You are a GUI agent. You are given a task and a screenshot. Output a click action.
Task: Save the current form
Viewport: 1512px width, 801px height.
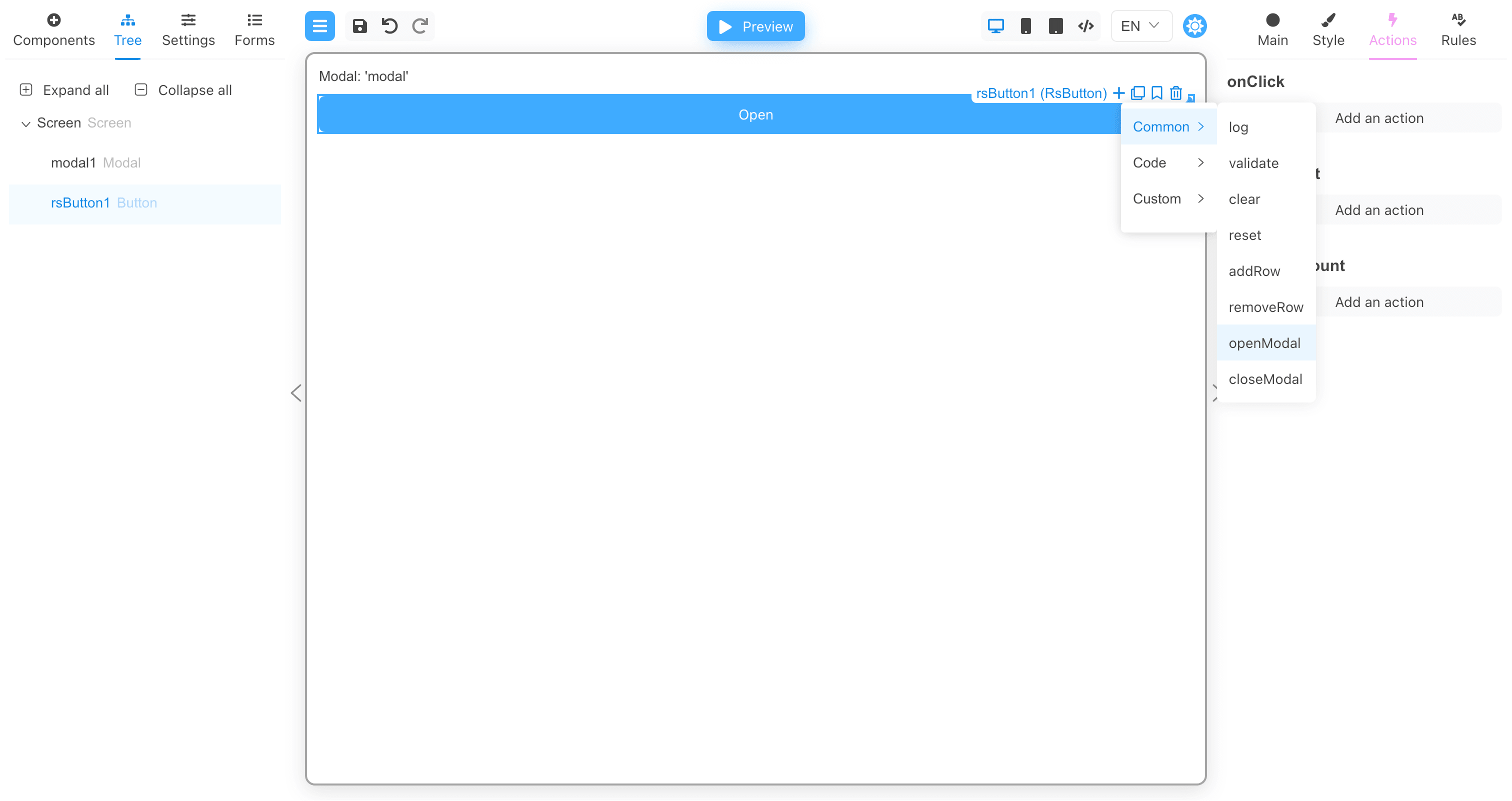tap(360, 26)
